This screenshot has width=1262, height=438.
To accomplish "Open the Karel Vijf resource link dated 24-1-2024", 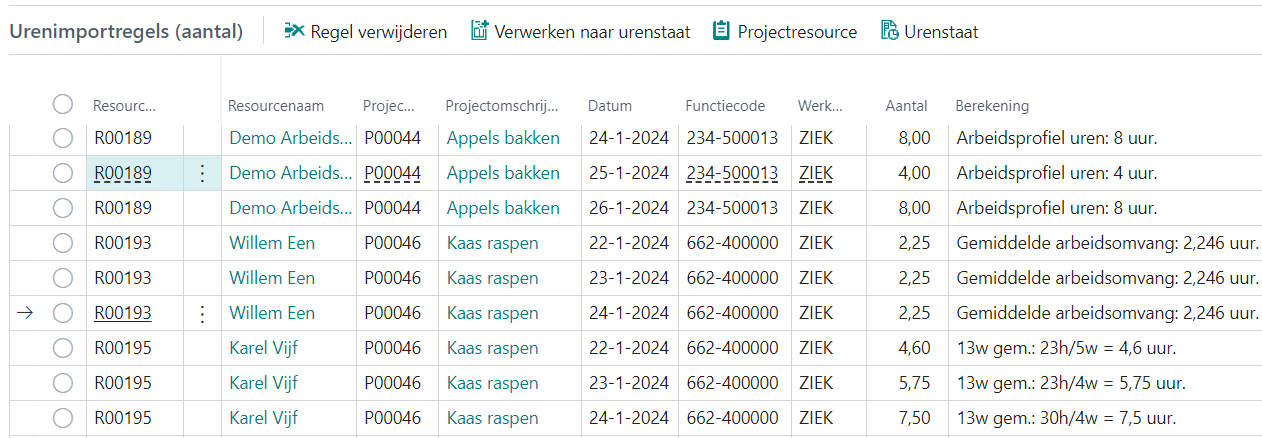I will point(264,418).
